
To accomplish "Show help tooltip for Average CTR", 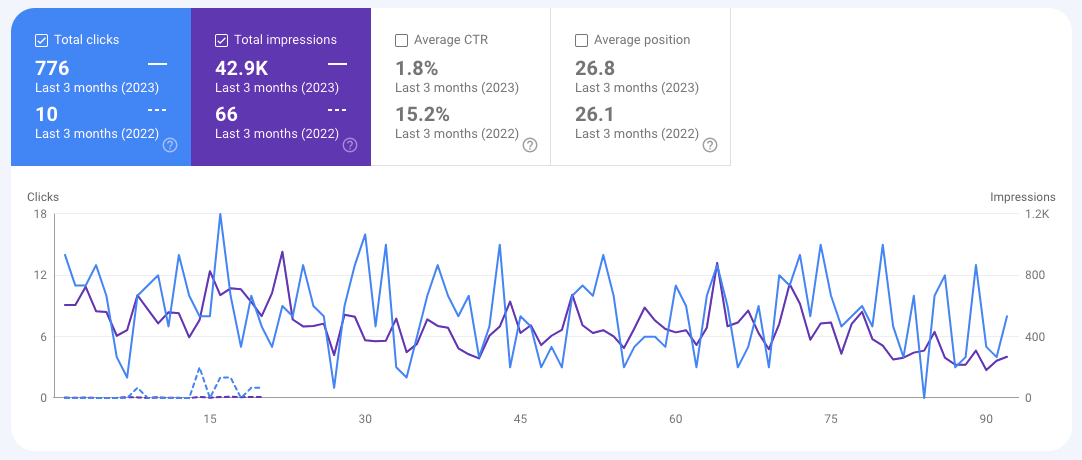I will [x=530, y=145].
